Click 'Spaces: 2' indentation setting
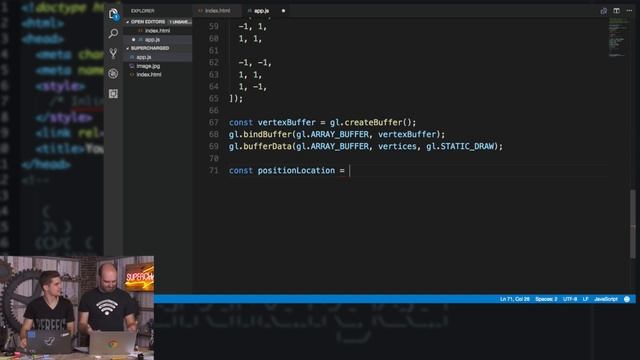Screen dimensions: 640x360 (546, 299)
